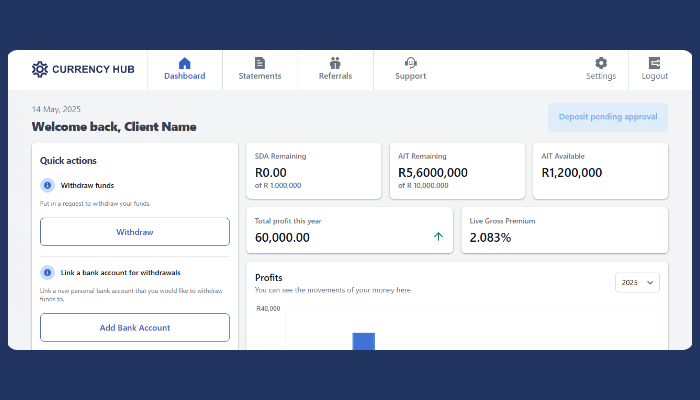Click the Dashboard home icon
Image resolution: width=700 pixels, height=400 pixels.
tap(184, 63)
